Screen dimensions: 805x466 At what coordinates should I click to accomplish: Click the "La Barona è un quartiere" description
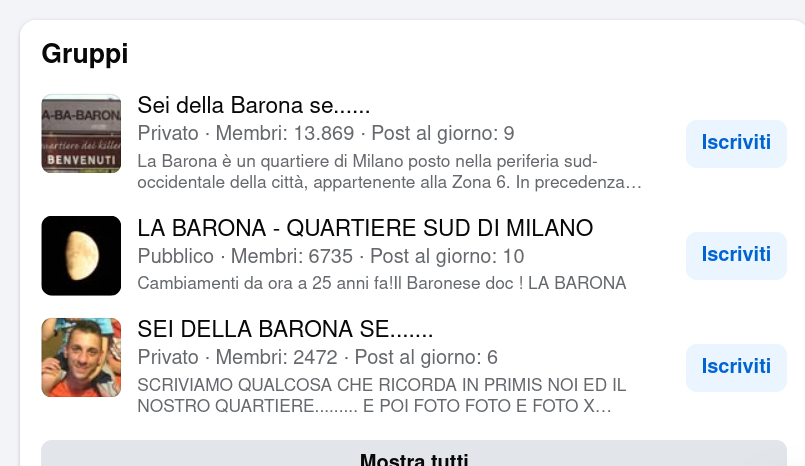[389, 172]
